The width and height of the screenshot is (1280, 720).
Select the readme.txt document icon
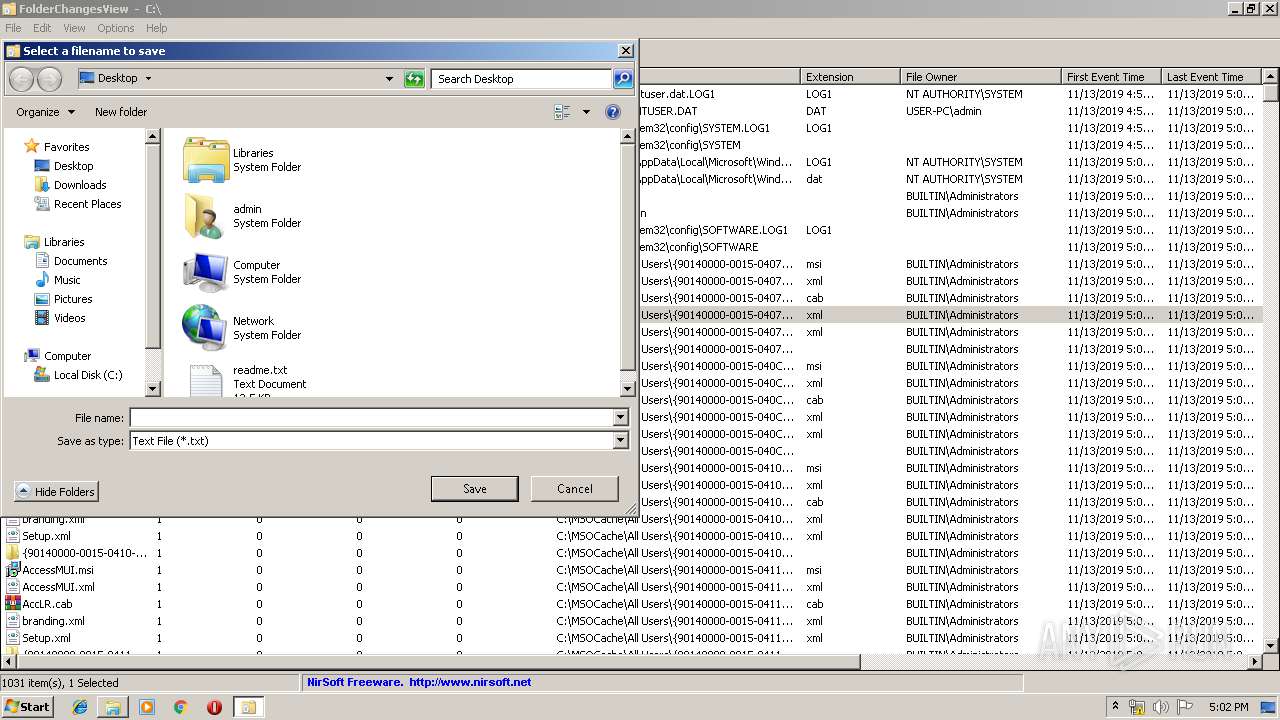pyautogui.click(x=206, y=380)
